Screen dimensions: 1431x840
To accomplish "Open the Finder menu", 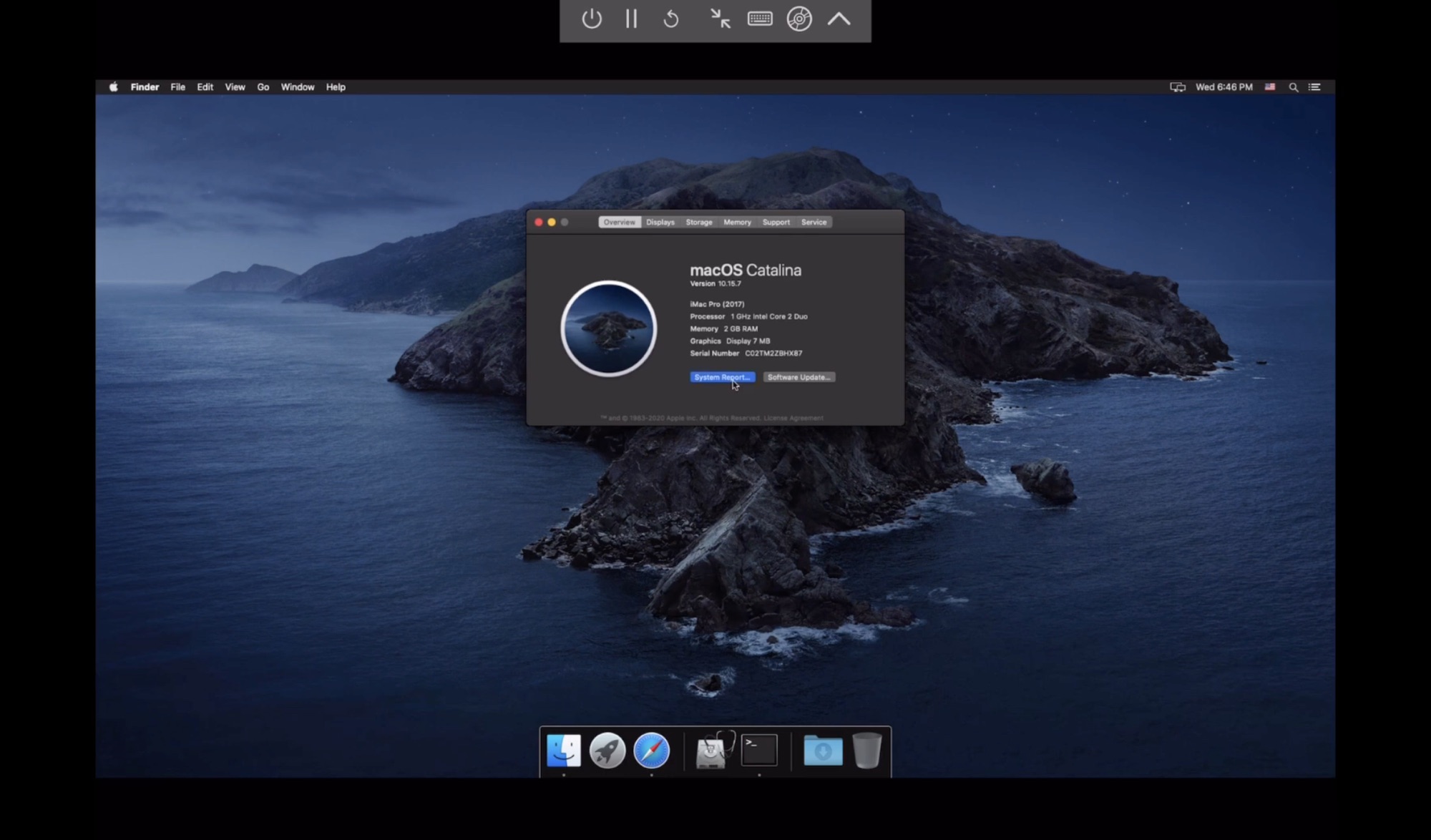I will (145, 87).
